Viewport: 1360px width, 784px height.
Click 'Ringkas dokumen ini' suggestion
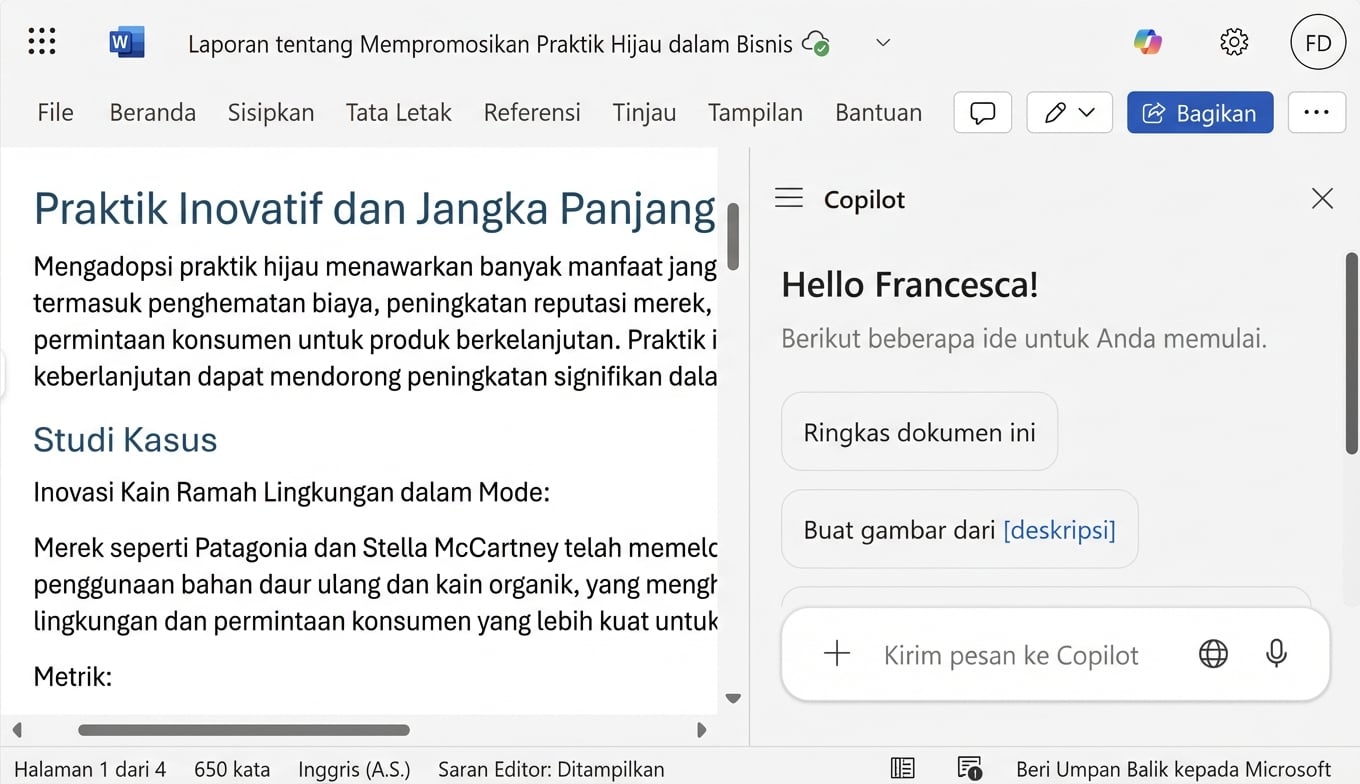(918, 431)
